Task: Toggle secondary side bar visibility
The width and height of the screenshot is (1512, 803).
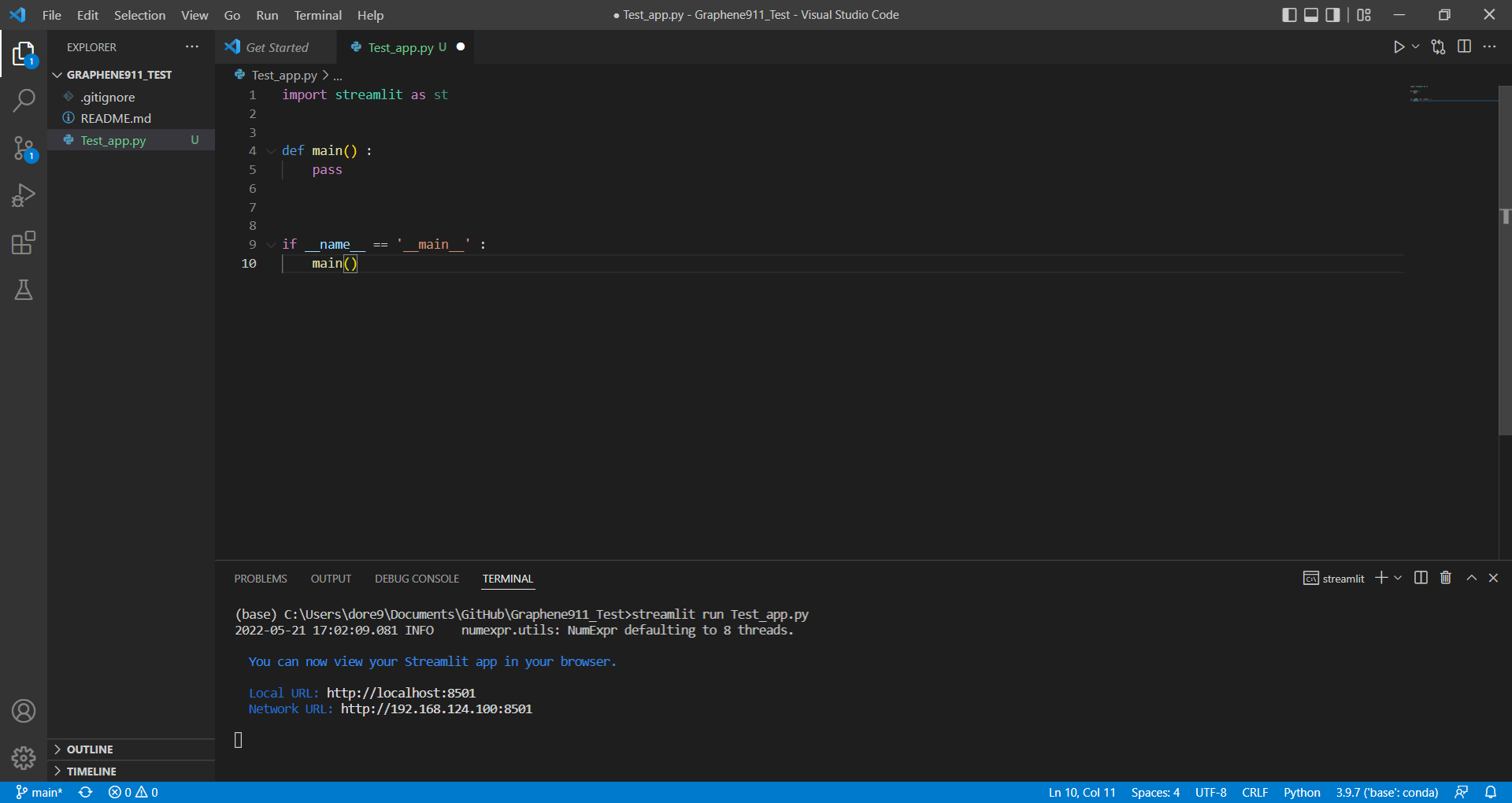Action: click(x=1332, y=15)
